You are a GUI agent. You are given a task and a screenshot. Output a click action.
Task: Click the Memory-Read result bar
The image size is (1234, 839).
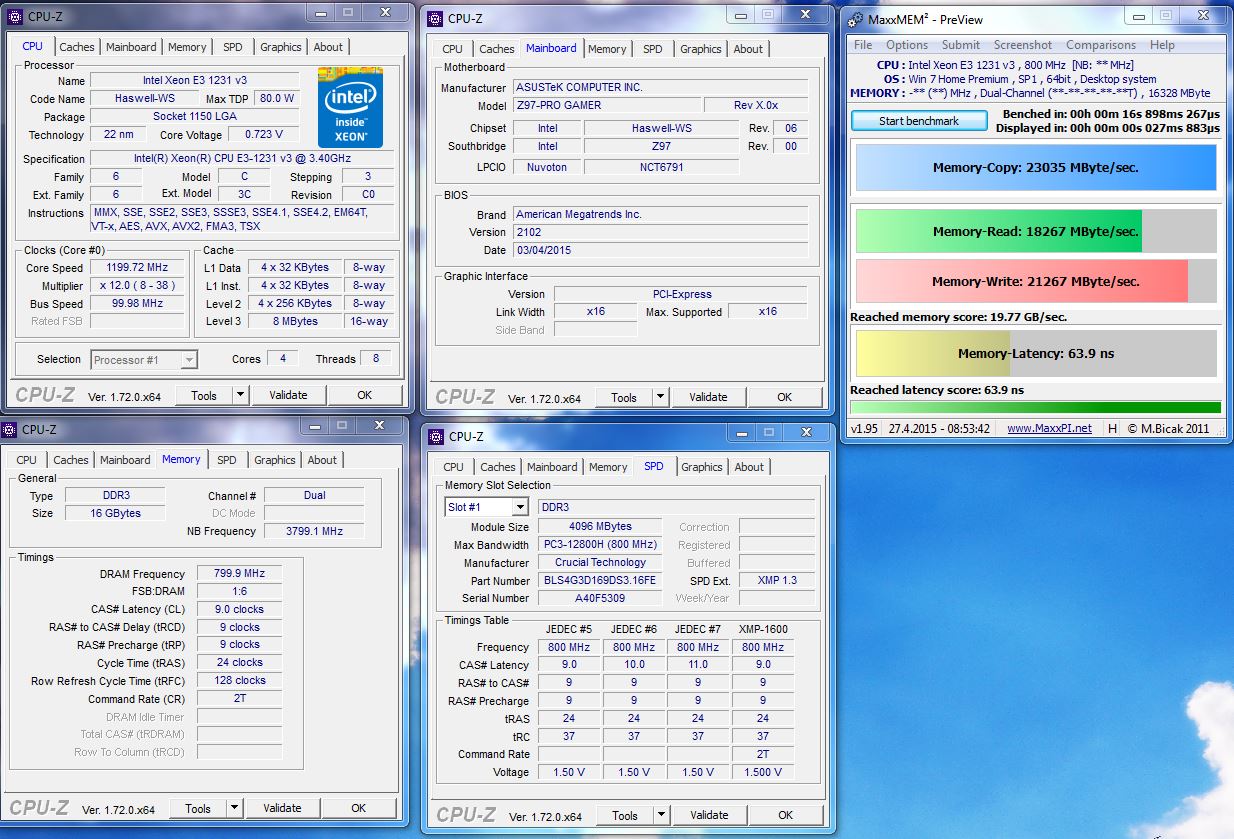(x=1035, y=231)
